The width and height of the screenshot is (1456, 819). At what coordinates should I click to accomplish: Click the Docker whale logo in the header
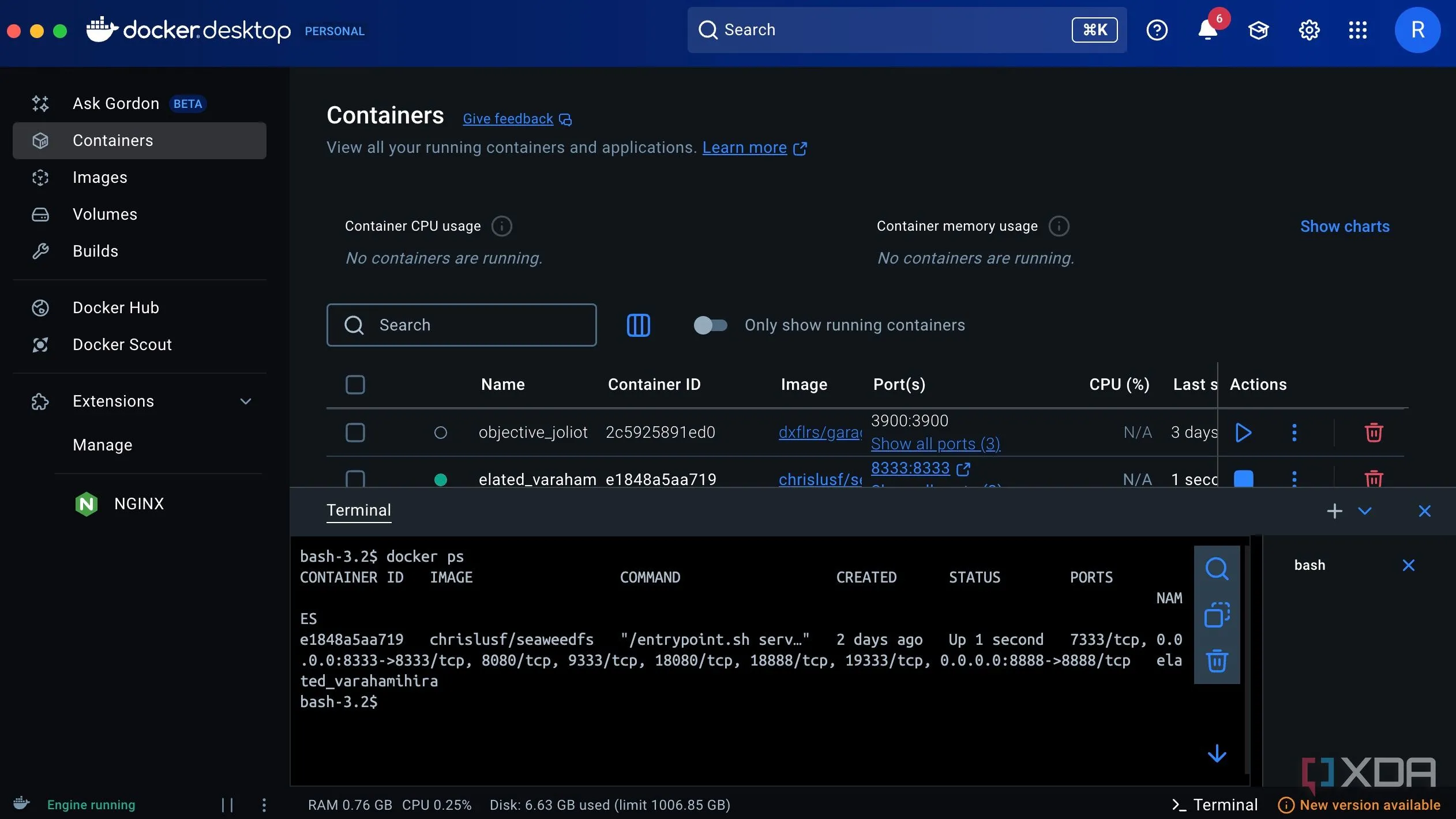(x=102, y=29)
